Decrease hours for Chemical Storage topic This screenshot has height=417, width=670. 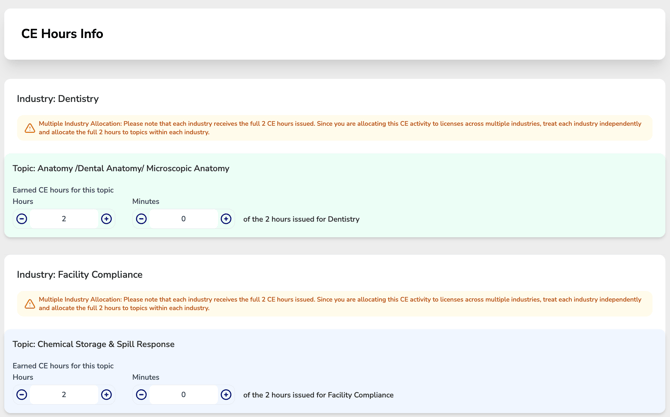click(22, 395)
